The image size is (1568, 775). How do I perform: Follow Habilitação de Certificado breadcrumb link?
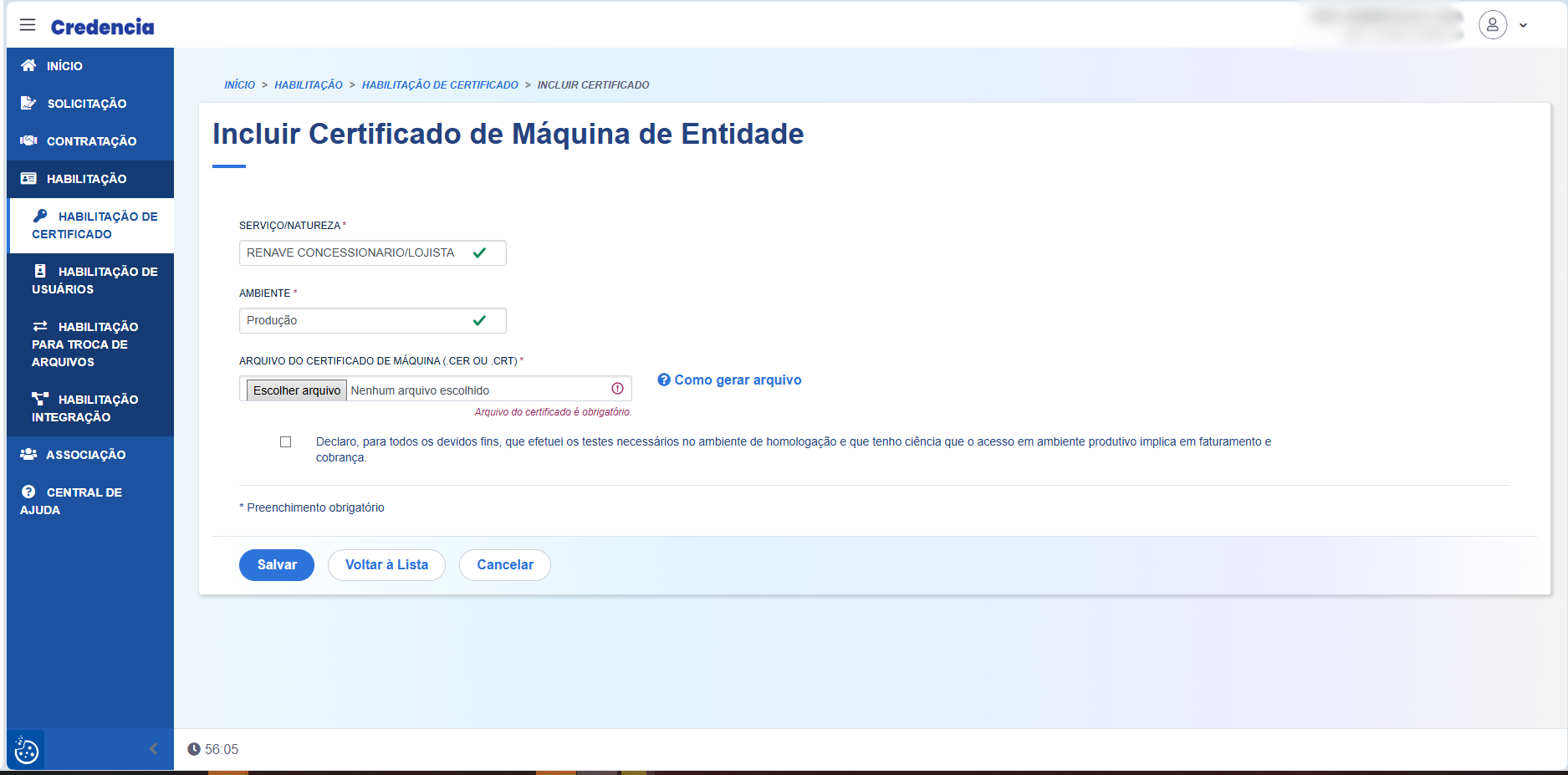pyautogui.click(x=440, y=85)
